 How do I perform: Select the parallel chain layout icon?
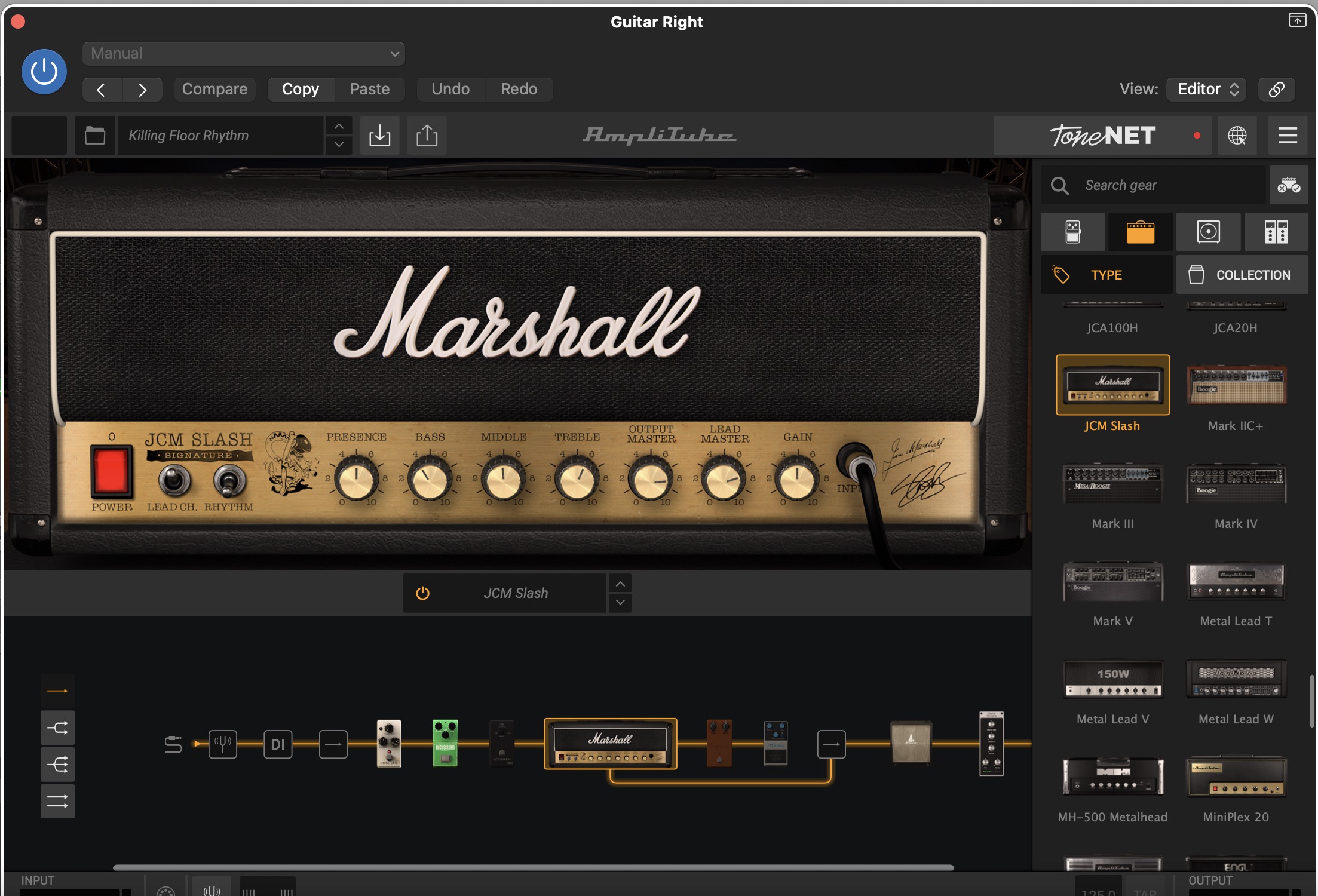tap(58, 802)
